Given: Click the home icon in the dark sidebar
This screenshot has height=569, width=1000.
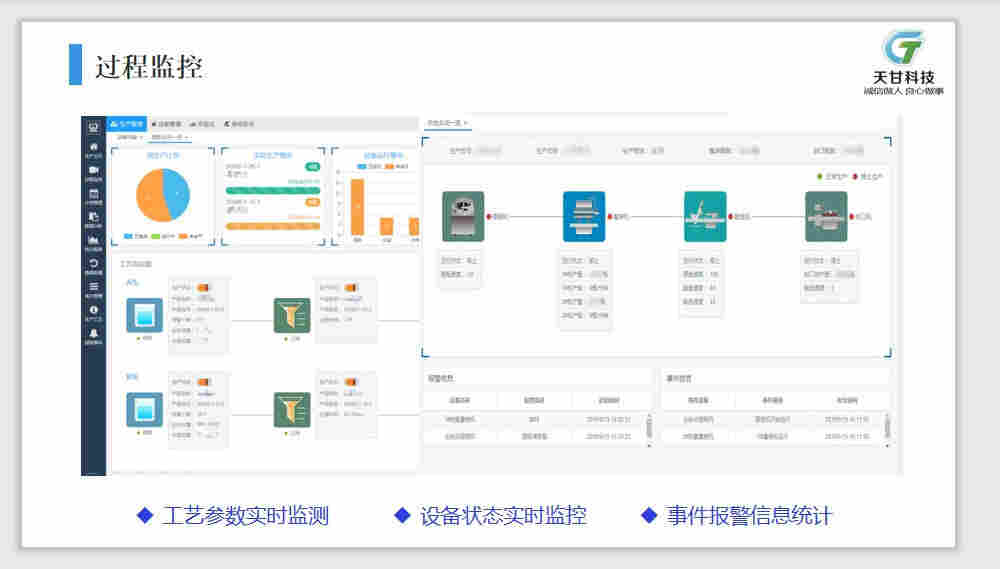Looking at the screenshot, I should point(93,147).
